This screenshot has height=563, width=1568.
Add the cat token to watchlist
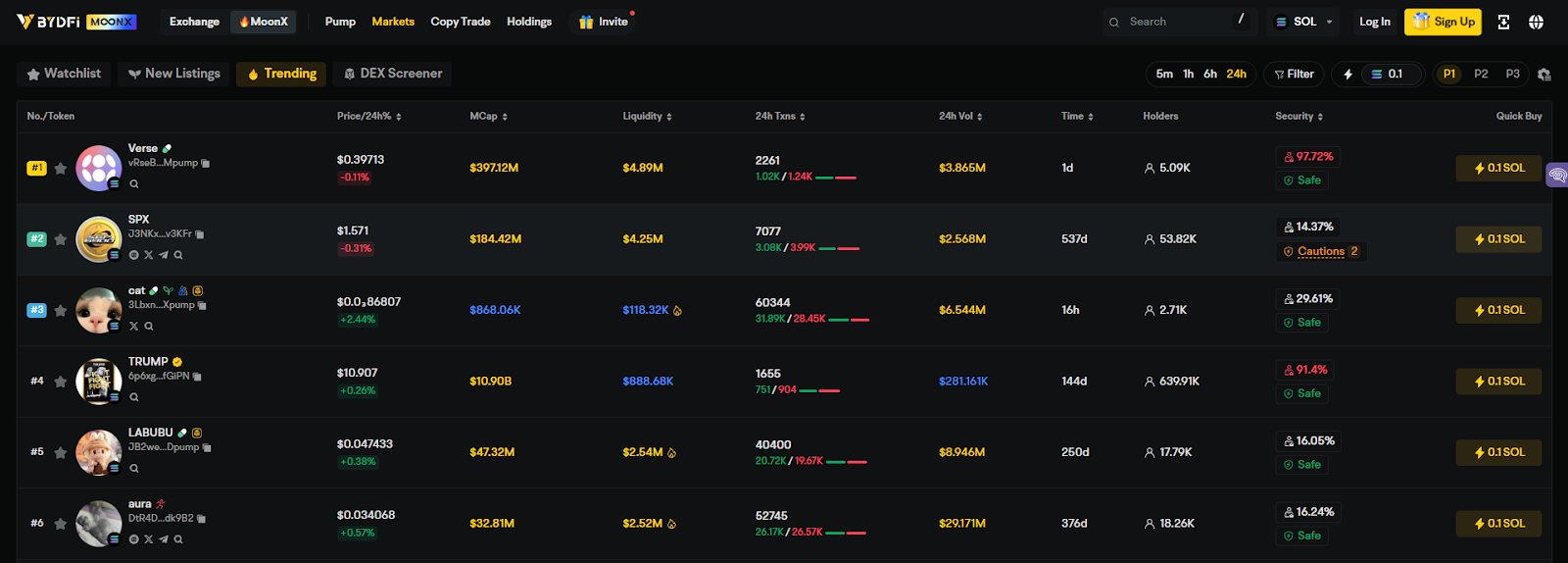pyautogui.click(x=61, y=310)
